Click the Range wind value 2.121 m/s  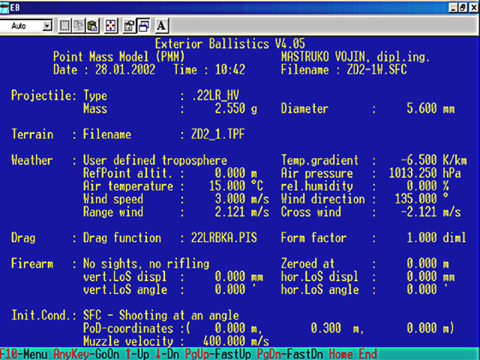pyautogui.click(x=242, y=212)
